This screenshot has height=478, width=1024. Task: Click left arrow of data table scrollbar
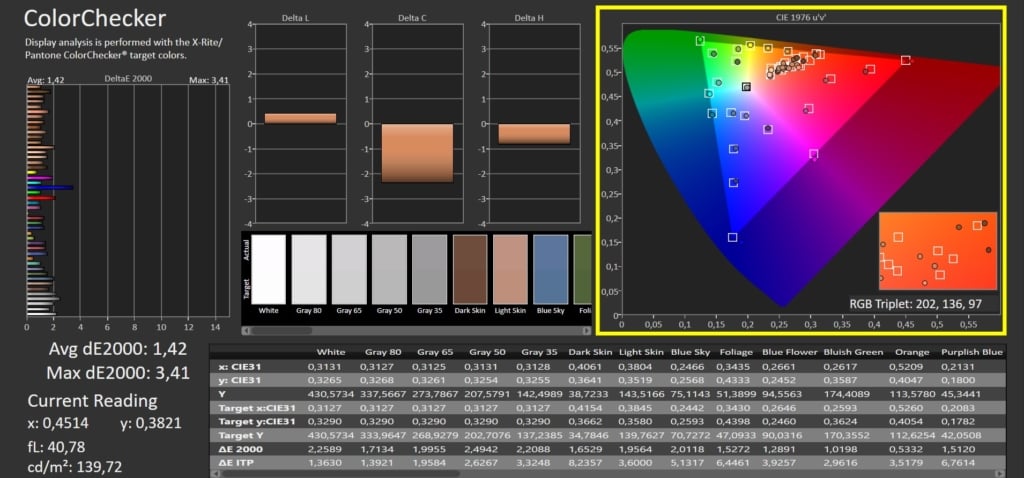point(215,473)
